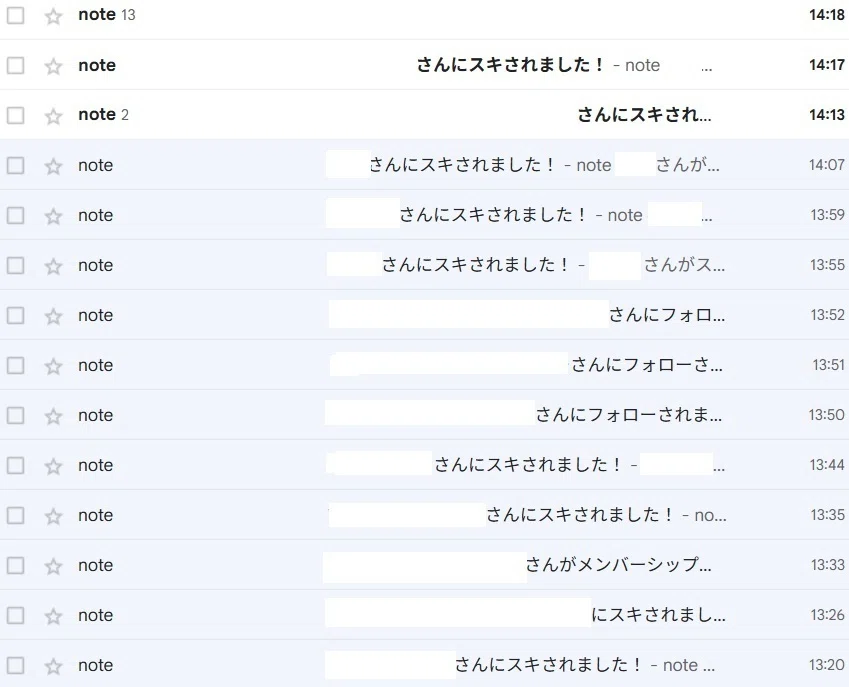Star the note email from 13:35

53,516
